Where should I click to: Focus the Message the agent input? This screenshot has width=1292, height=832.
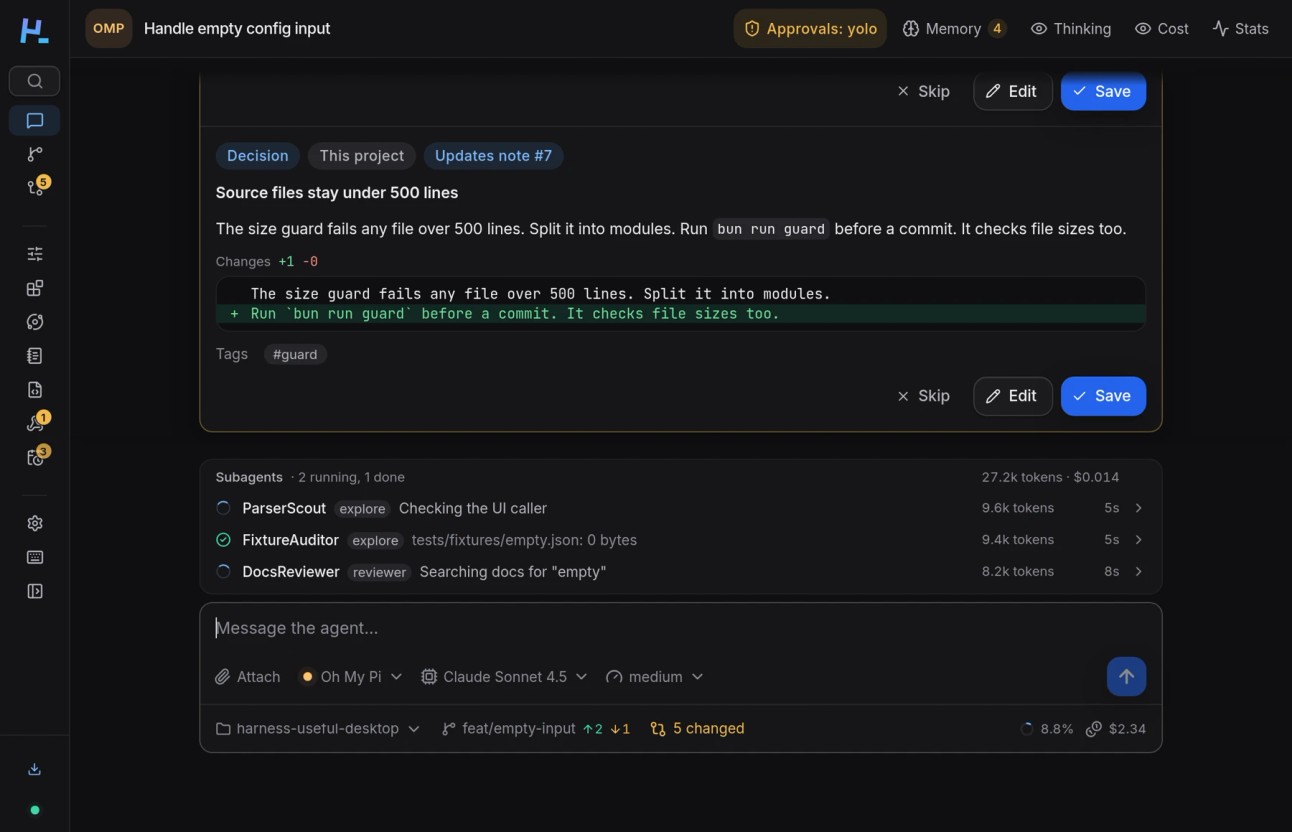pos(680,628)
